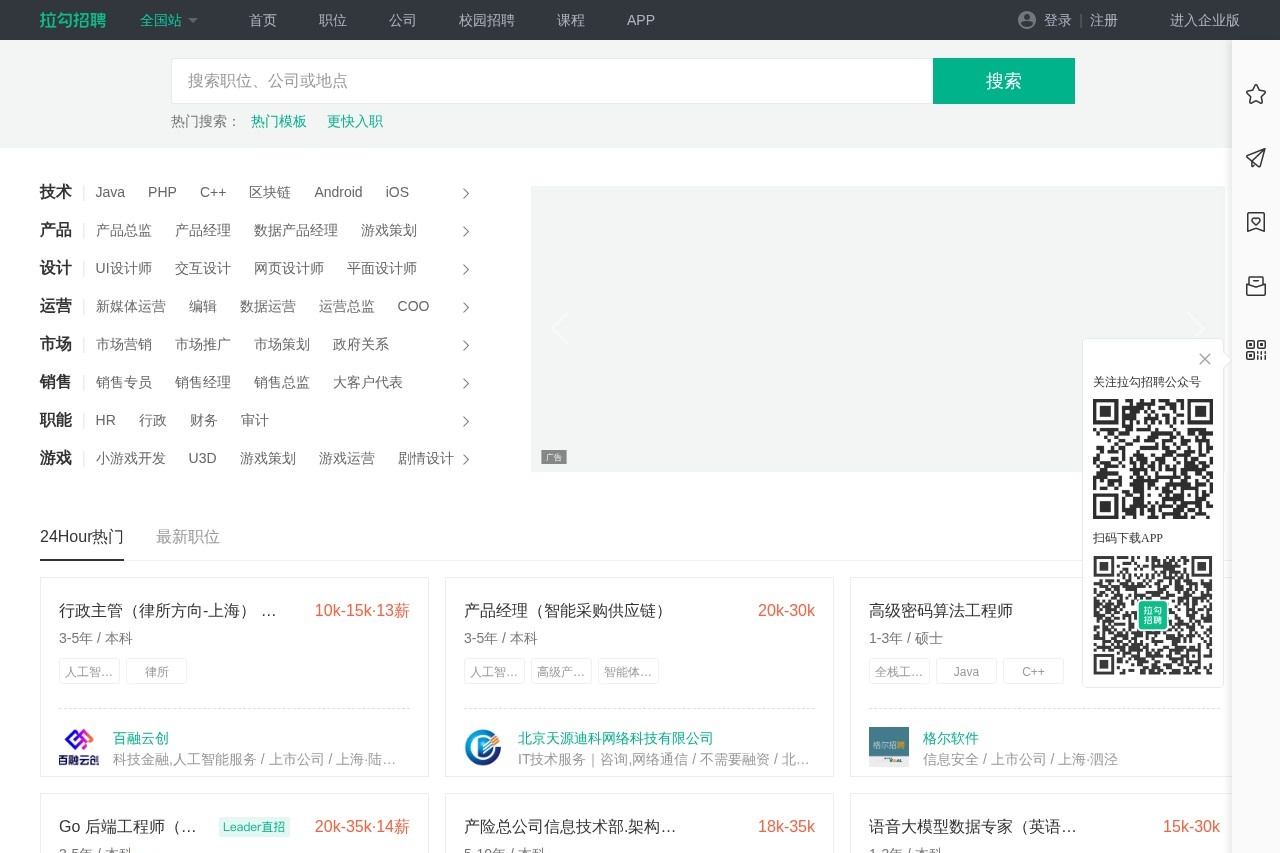Close the QR code popup
Screen dimensions: 1280x853
(1205, 359)
